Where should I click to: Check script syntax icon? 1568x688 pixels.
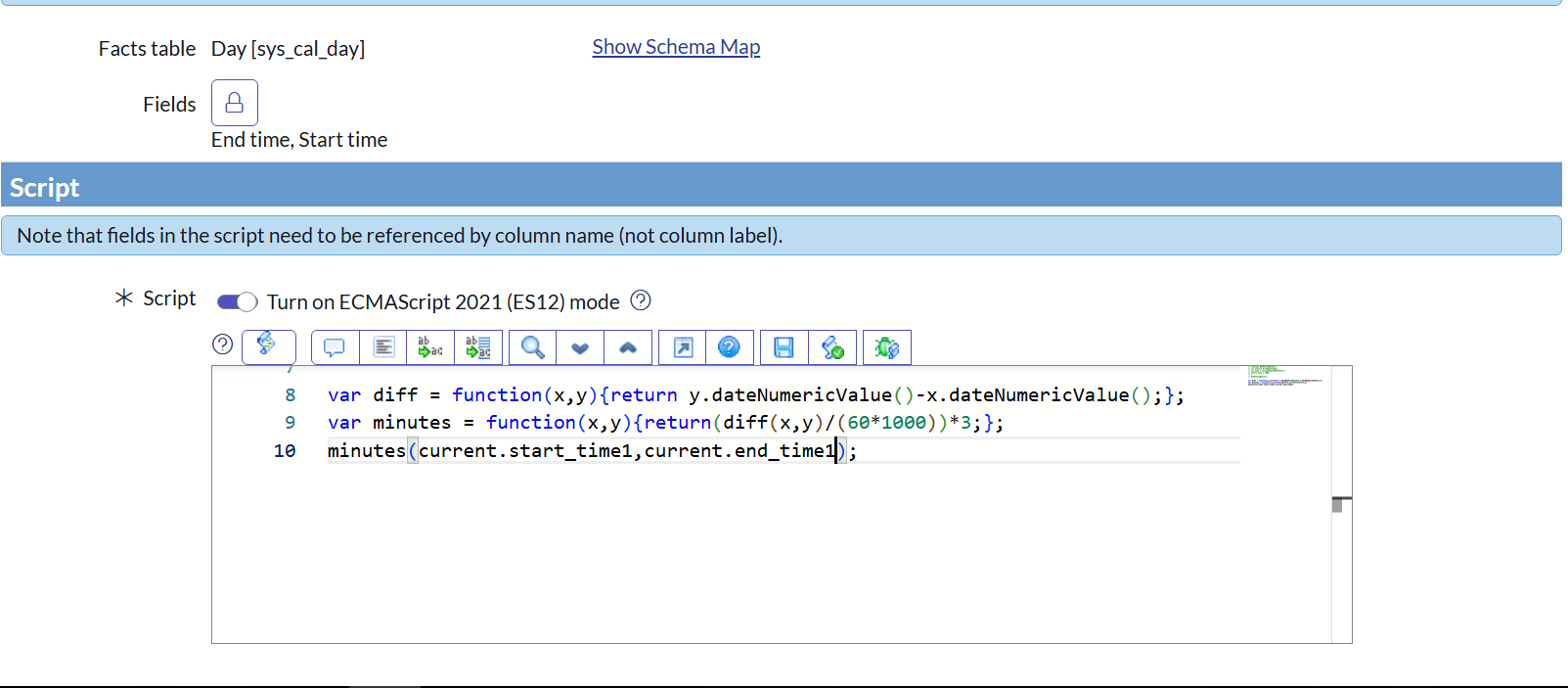(832, 347)
